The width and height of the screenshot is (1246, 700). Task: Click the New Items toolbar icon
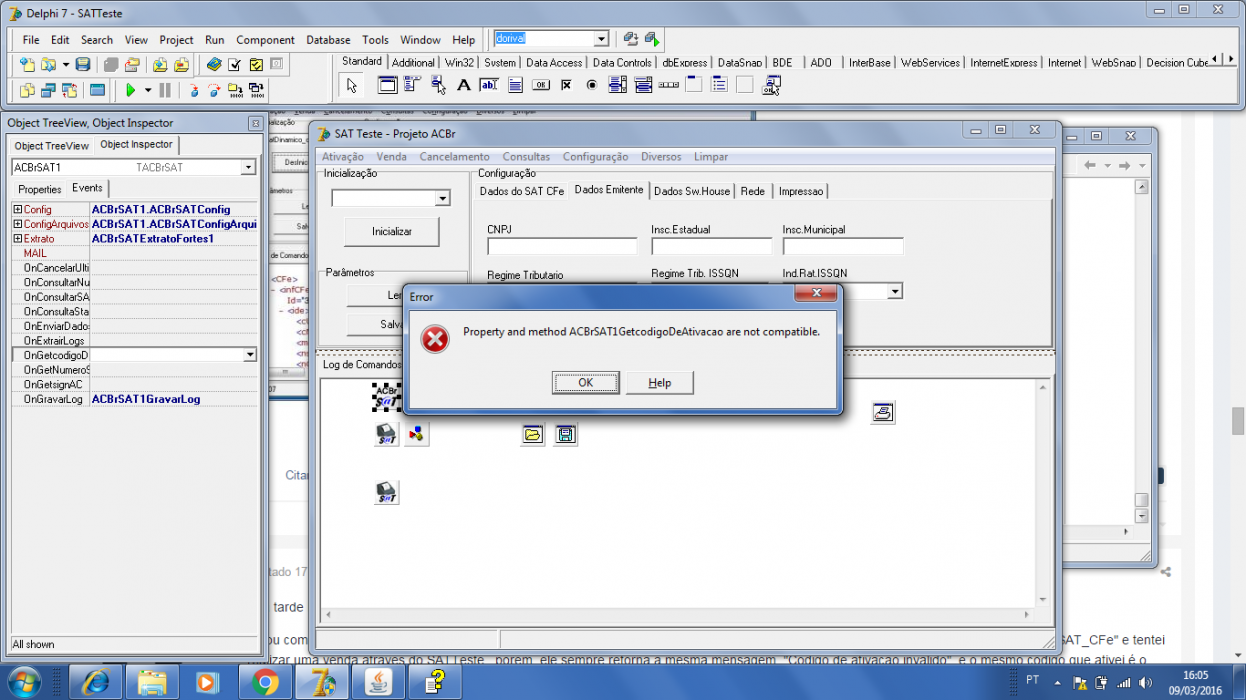[x=27, y=64]
